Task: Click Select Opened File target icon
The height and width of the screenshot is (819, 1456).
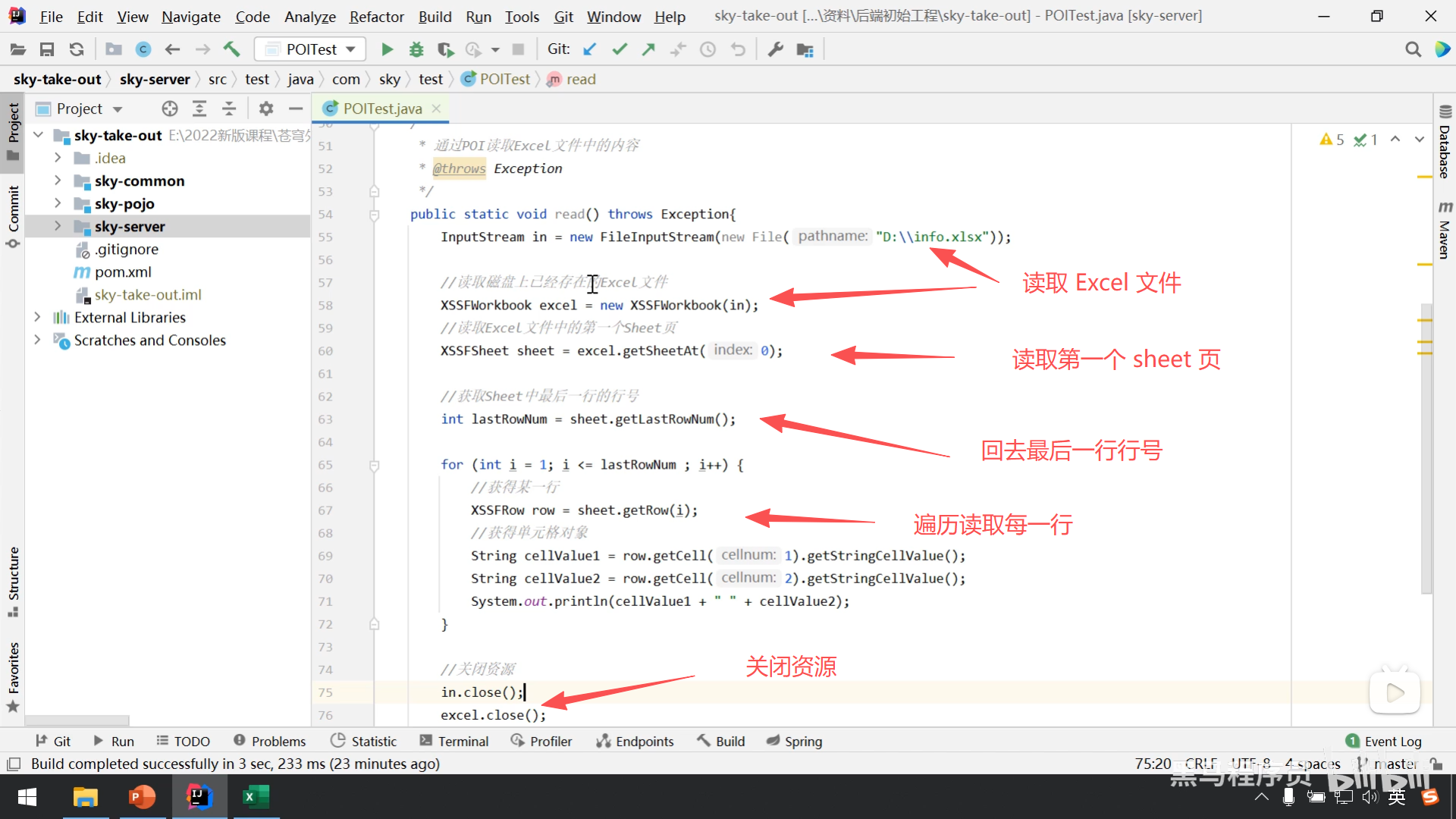Action: click(x=170, y=108)
